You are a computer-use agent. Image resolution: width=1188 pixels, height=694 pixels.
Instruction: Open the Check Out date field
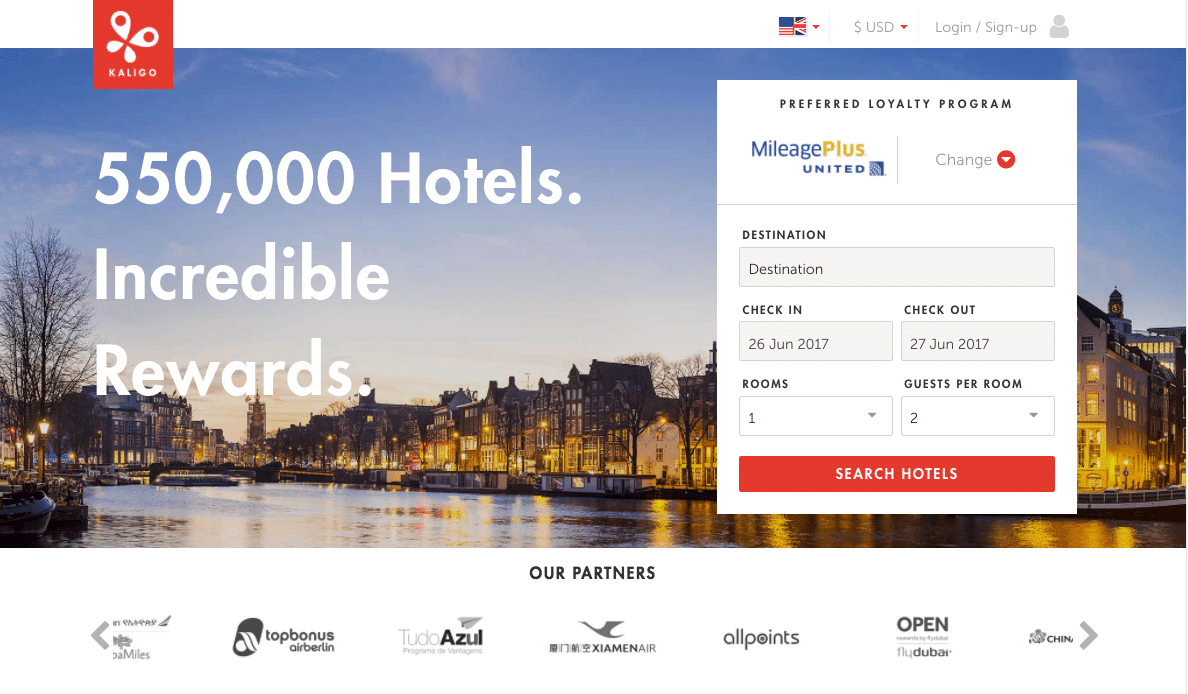click(977, 341)
